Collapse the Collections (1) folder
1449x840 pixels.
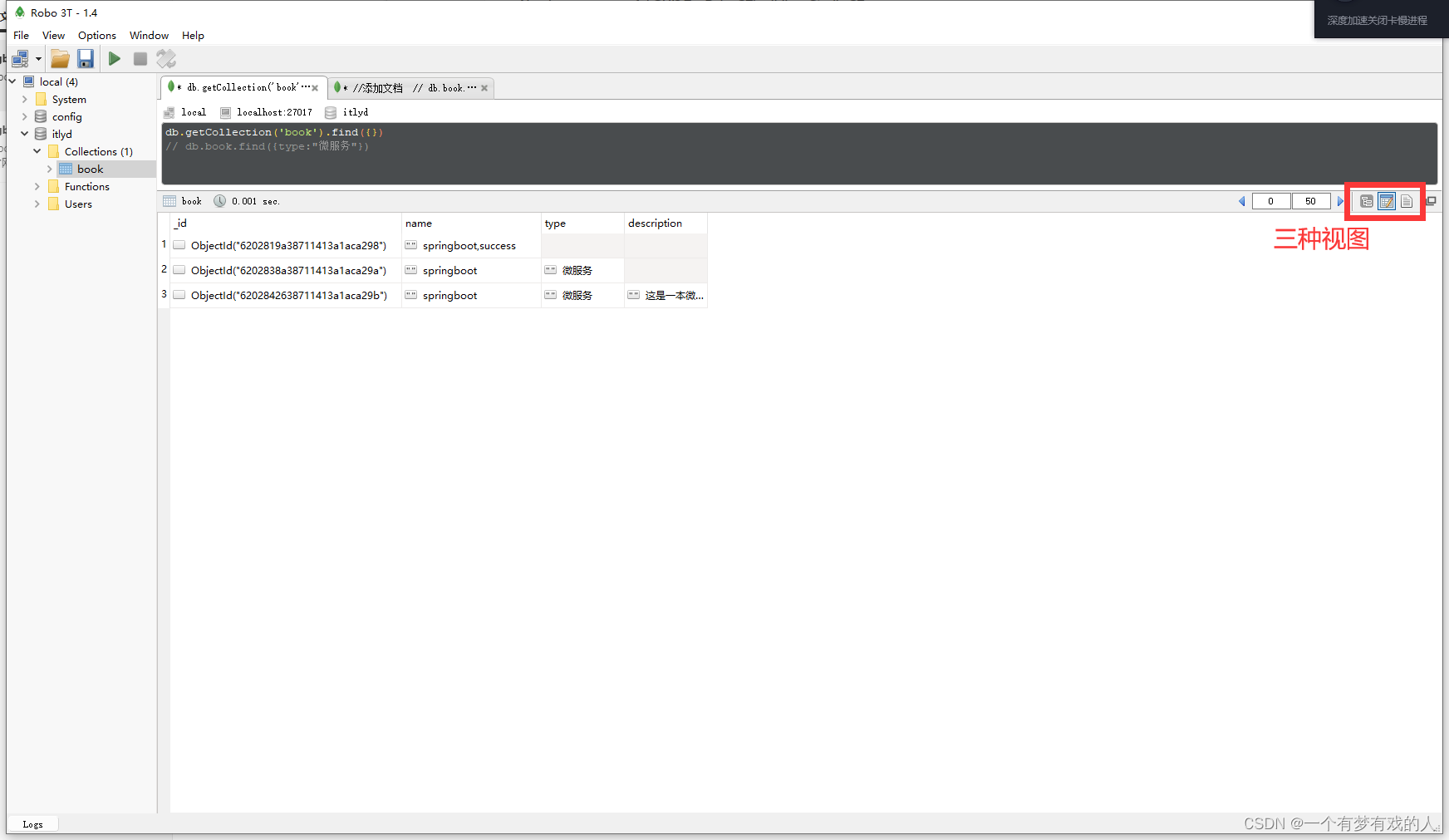pos(37,151)
